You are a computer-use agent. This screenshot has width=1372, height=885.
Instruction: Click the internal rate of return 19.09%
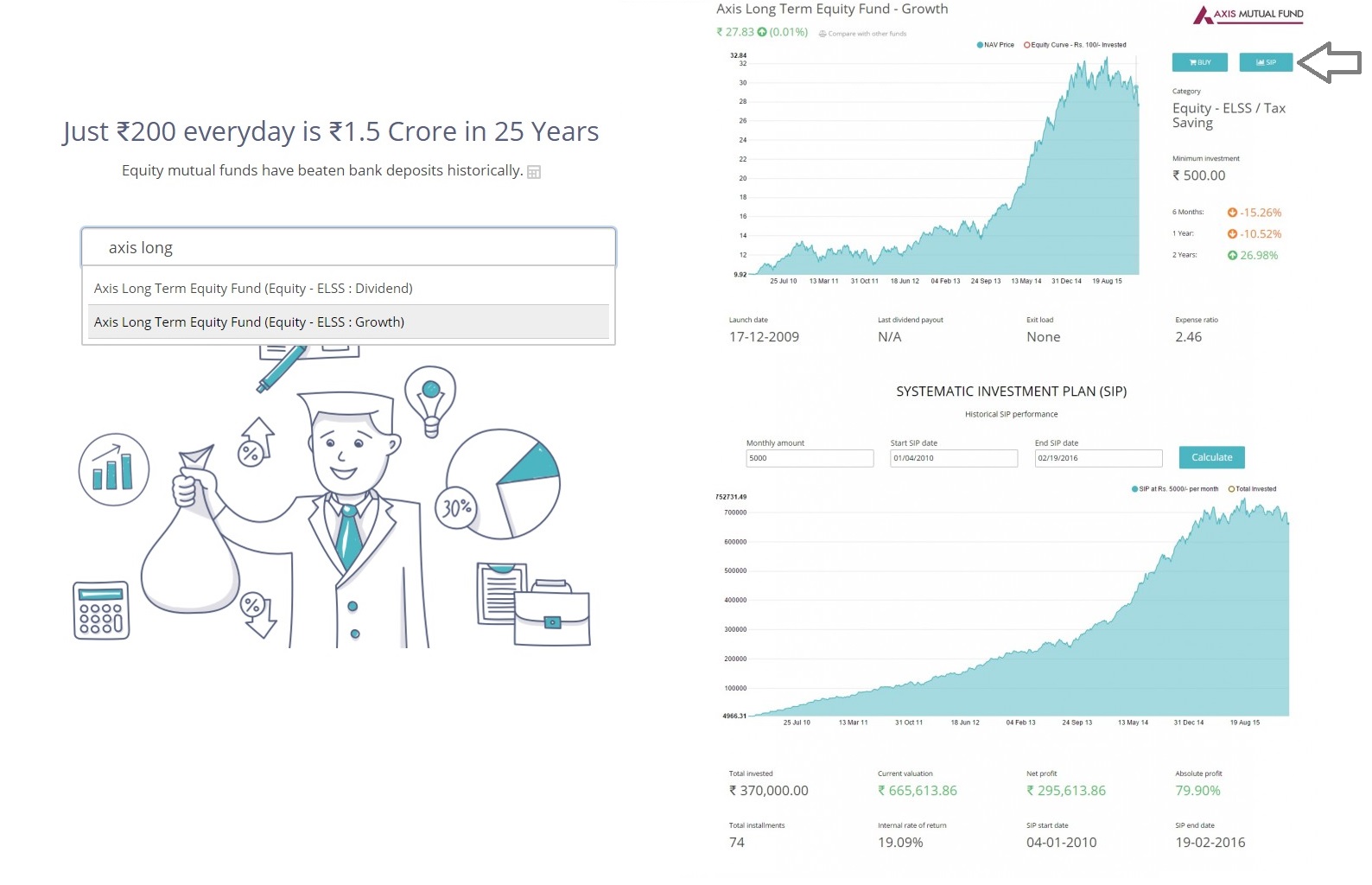pyautogui.click(x=900, y=843)
